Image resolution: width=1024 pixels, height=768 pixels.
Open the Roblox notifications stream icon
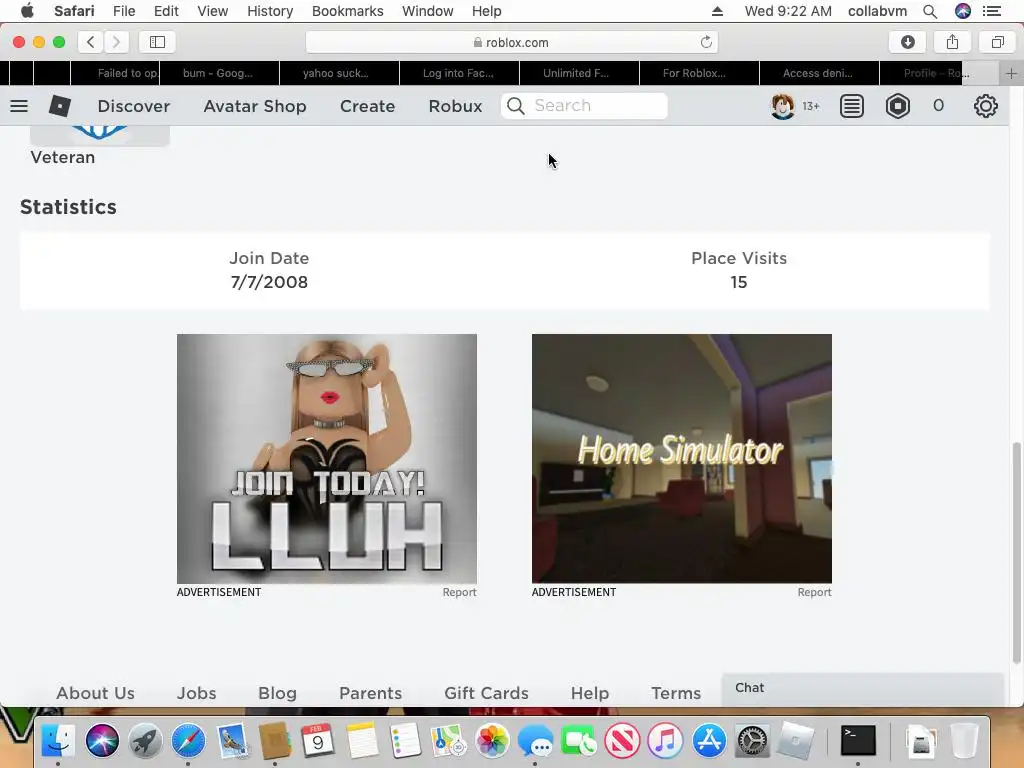852,106
